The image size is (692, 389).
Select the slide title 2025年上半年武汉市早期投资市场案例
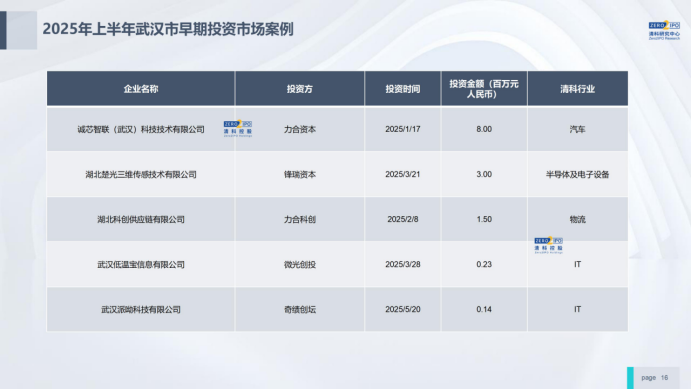(168, 29)
